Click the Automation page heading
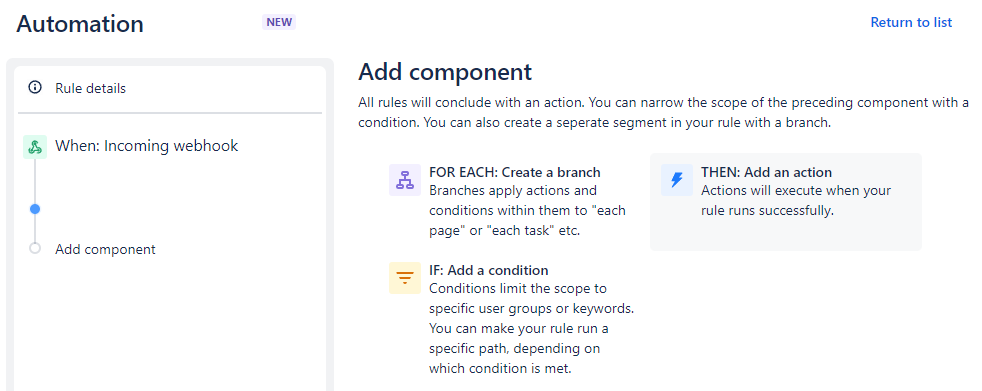 tap(80, 24)
